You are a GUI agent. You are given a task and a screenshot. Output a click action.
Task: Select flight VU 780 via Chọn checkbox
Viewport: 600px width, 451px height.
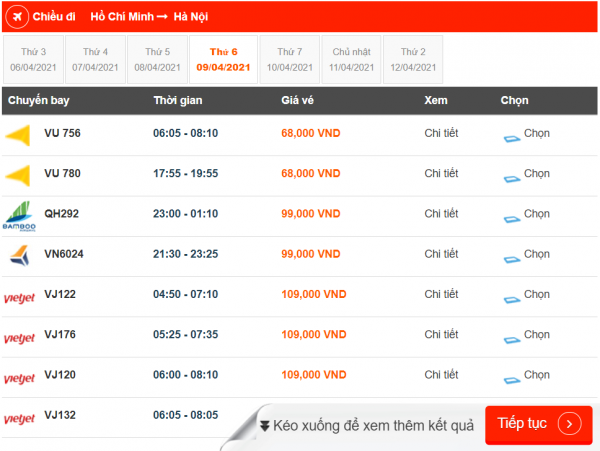pyautogui.click(x=512, y=179)
